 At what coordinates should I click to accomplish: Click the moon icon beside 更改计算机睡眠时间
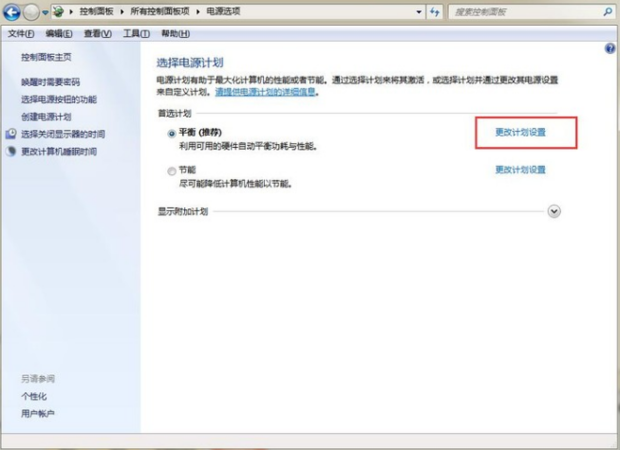coord(11,151)
